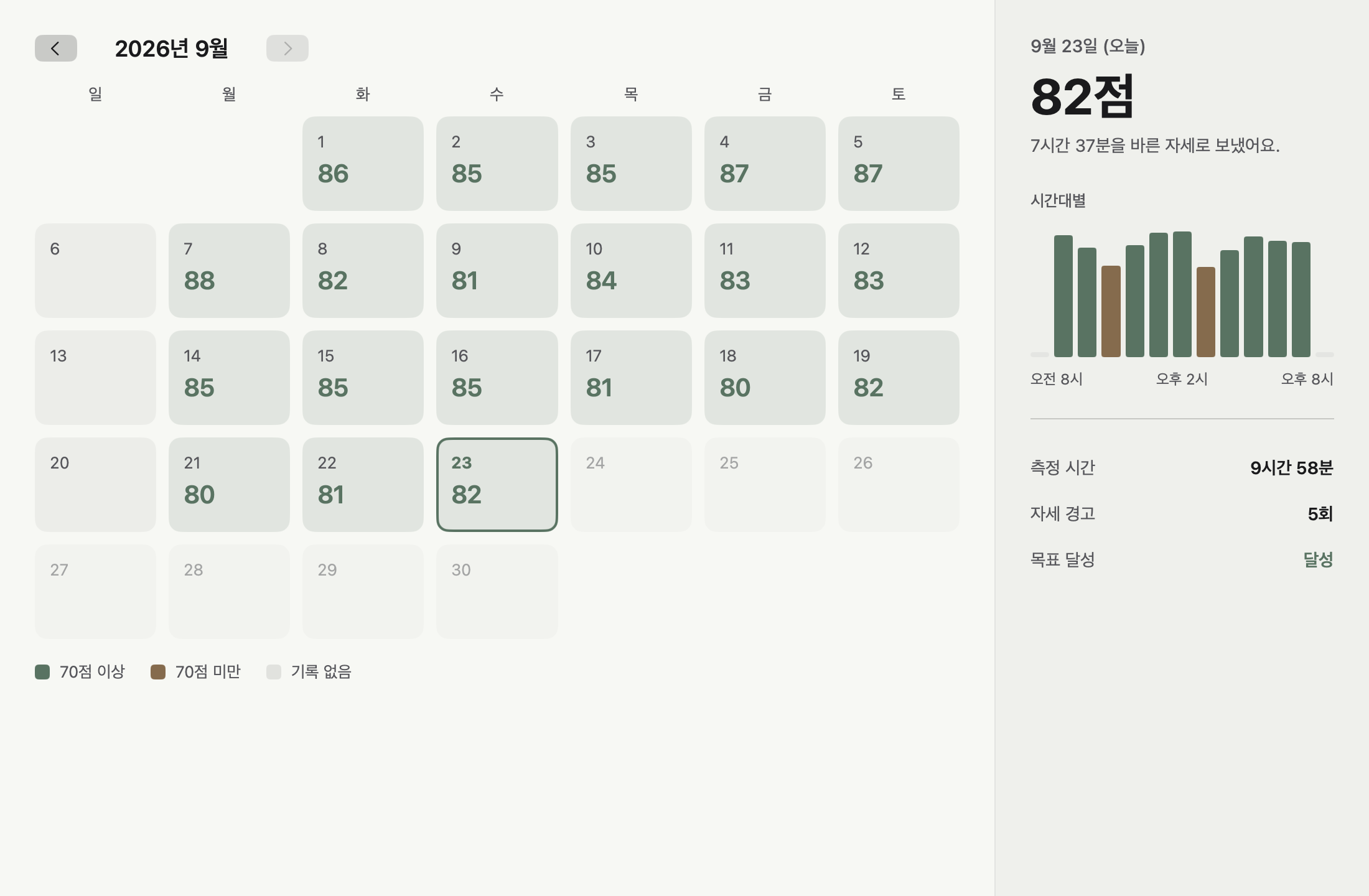This screenshot has height=896, width=1369.
Task: Click the '수' weekday header
Action: coord(497,94)
